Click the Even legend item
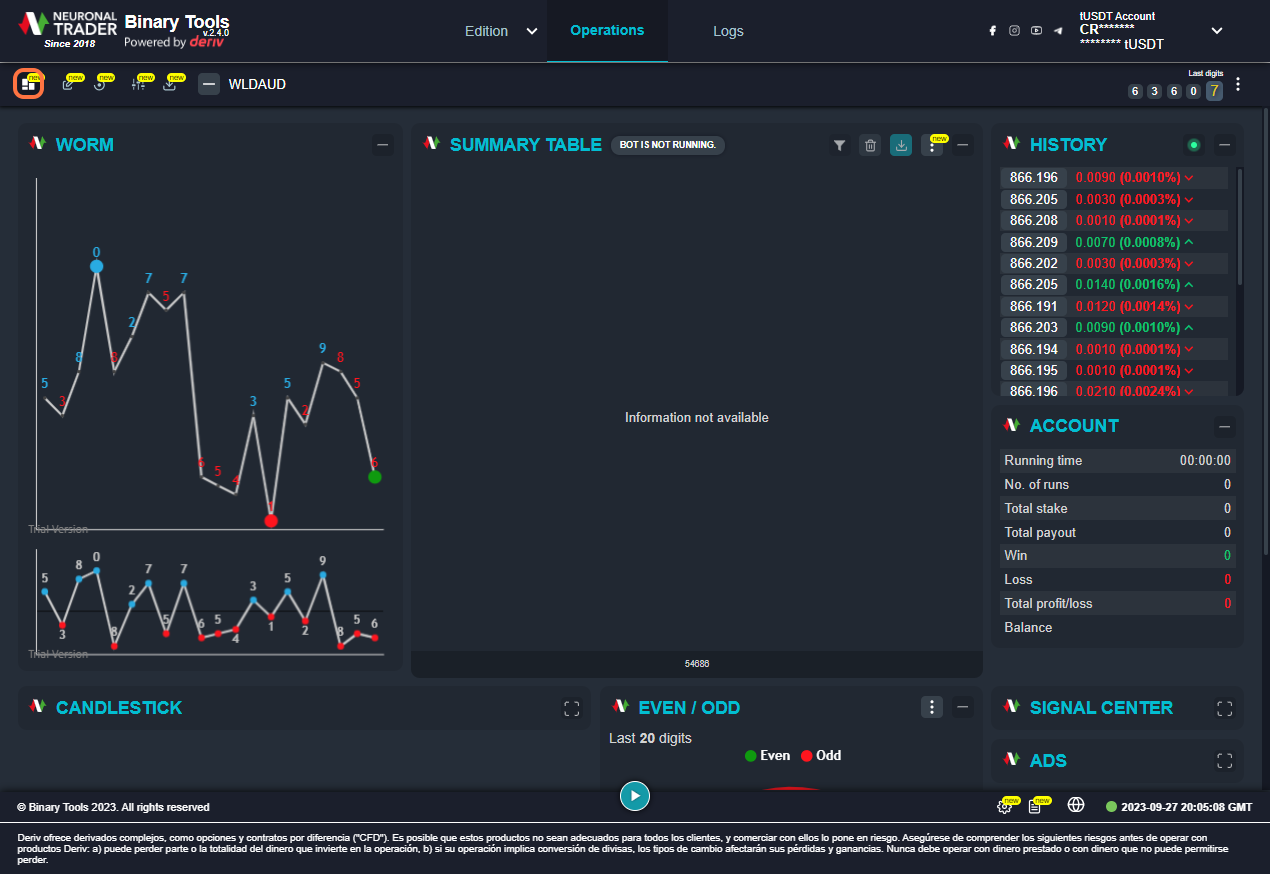The height and width of the screenshot is (874, 1270). point(767,755)
